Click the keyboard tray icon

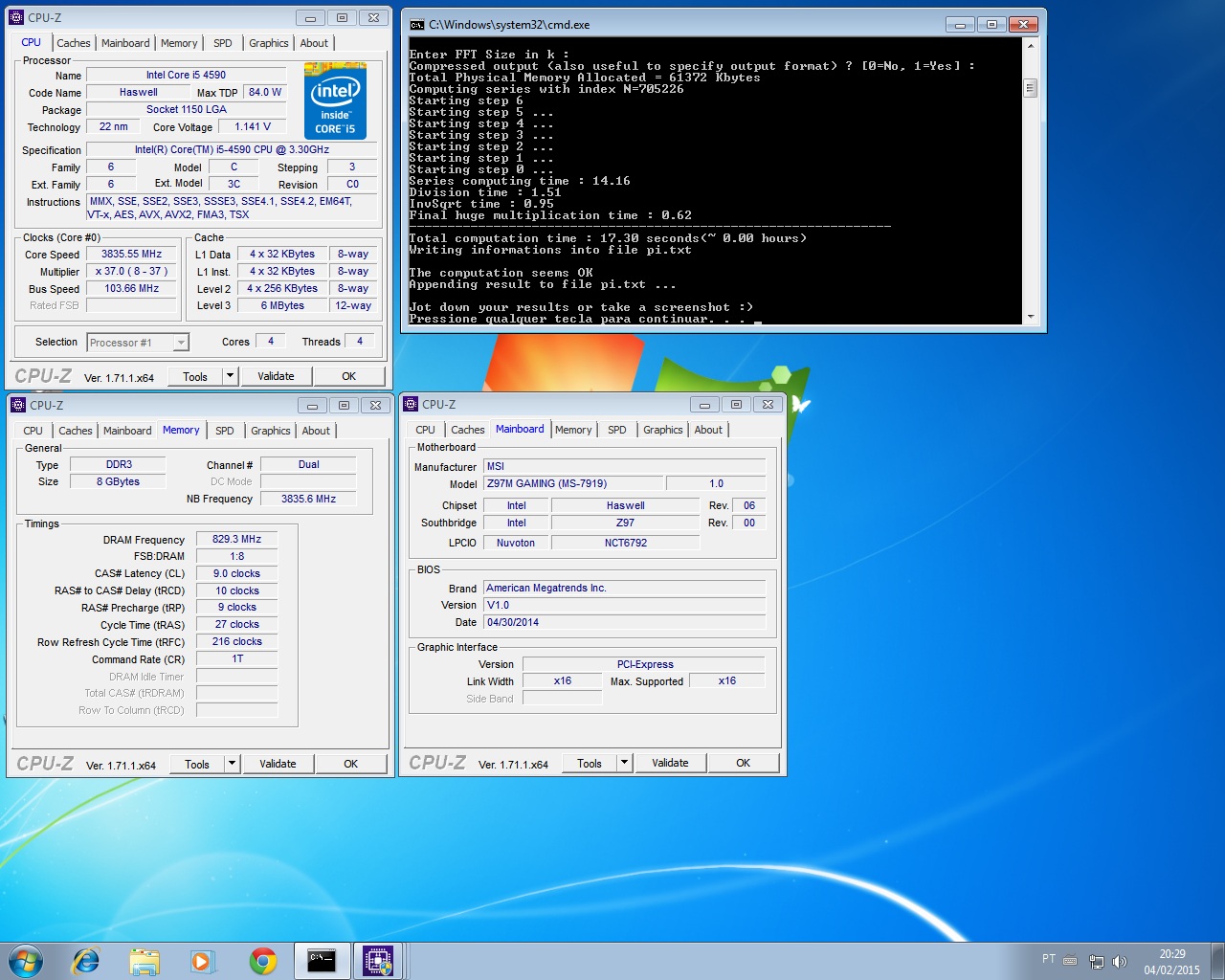pyautogui.click(x=1070, y=960)
